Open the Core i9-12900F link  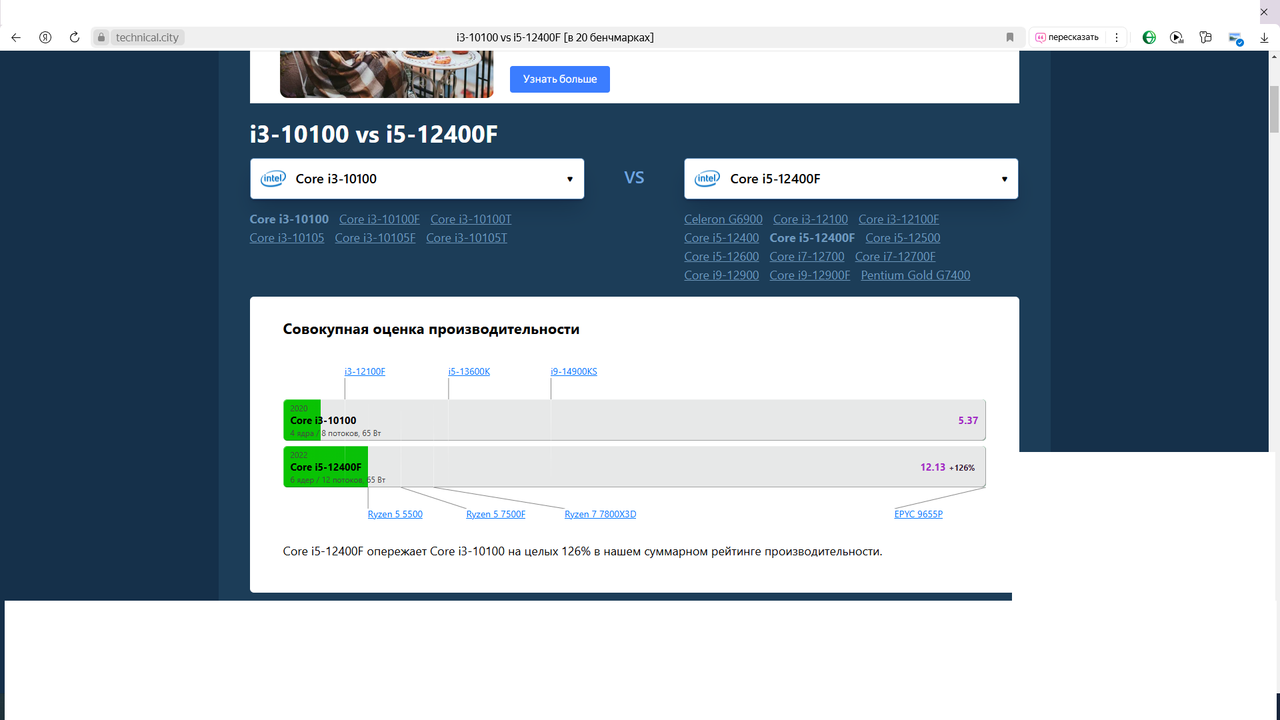810,275
